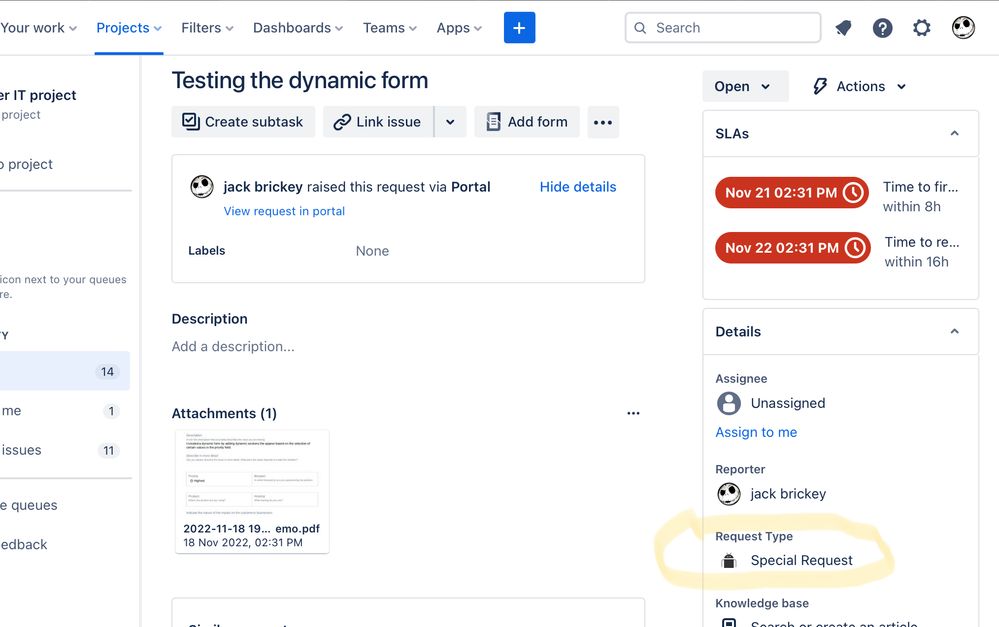Collapse the SLAs panel
Screen dimensions: 999x627
pos(954,133)
